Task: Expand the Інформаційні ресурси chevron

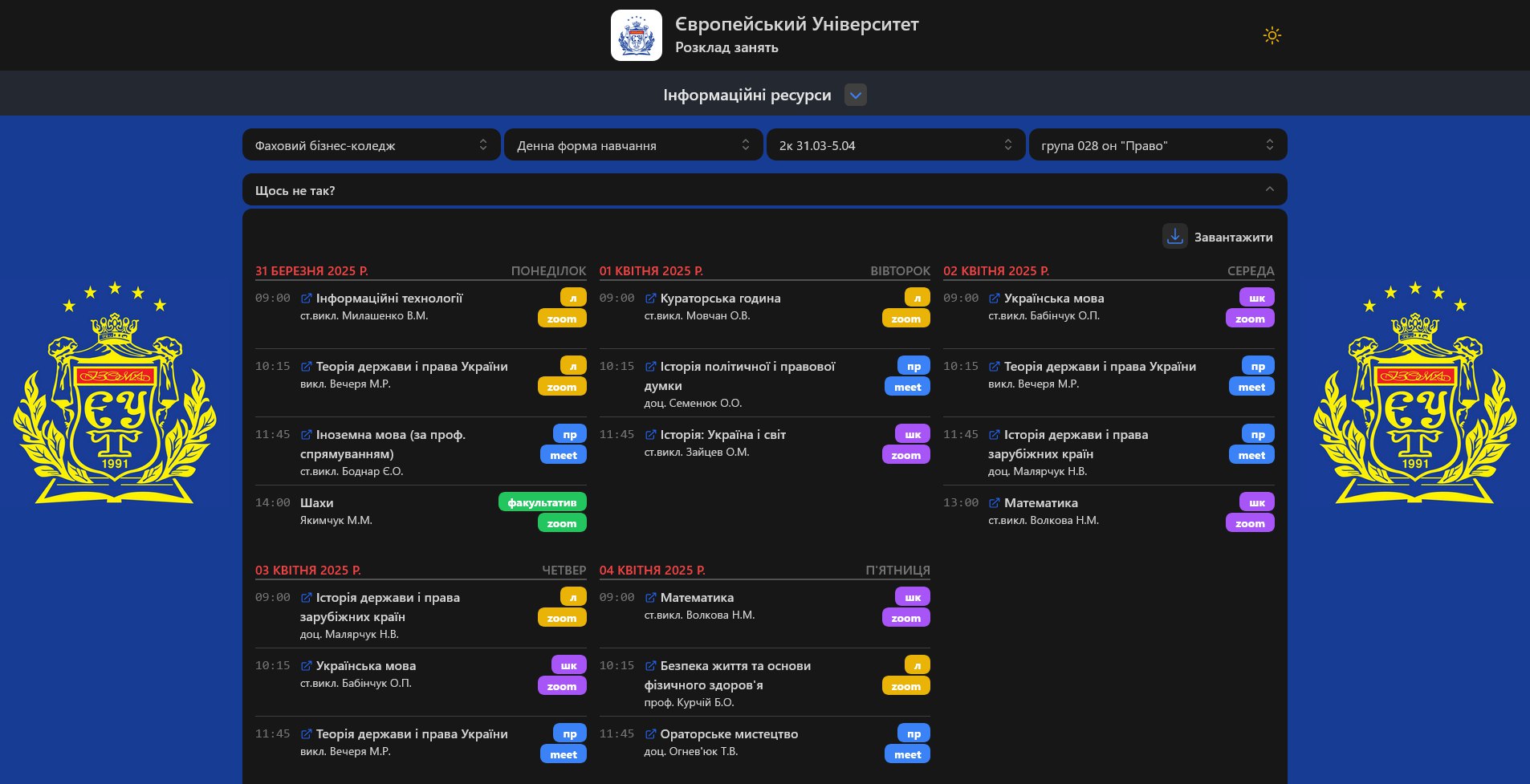Action: [856, 95]
